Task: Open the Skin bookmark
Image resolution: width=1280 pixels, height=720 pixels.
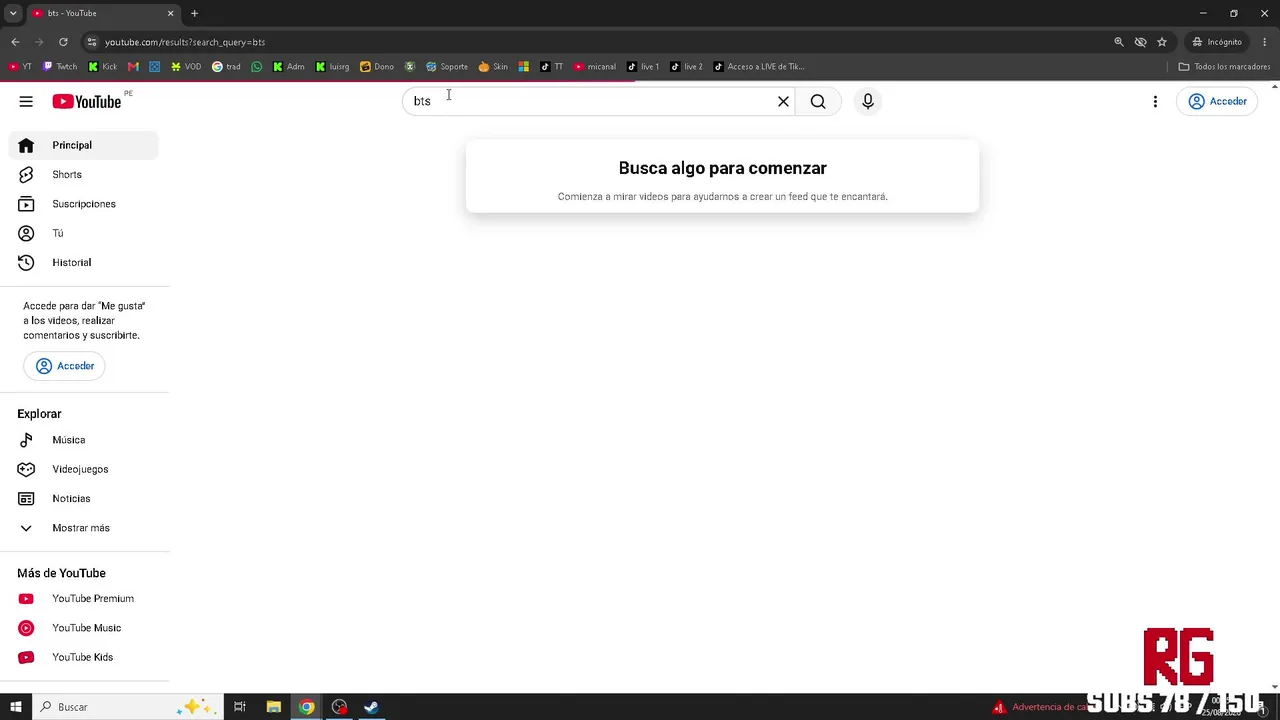Action: [x=493, y=67]
